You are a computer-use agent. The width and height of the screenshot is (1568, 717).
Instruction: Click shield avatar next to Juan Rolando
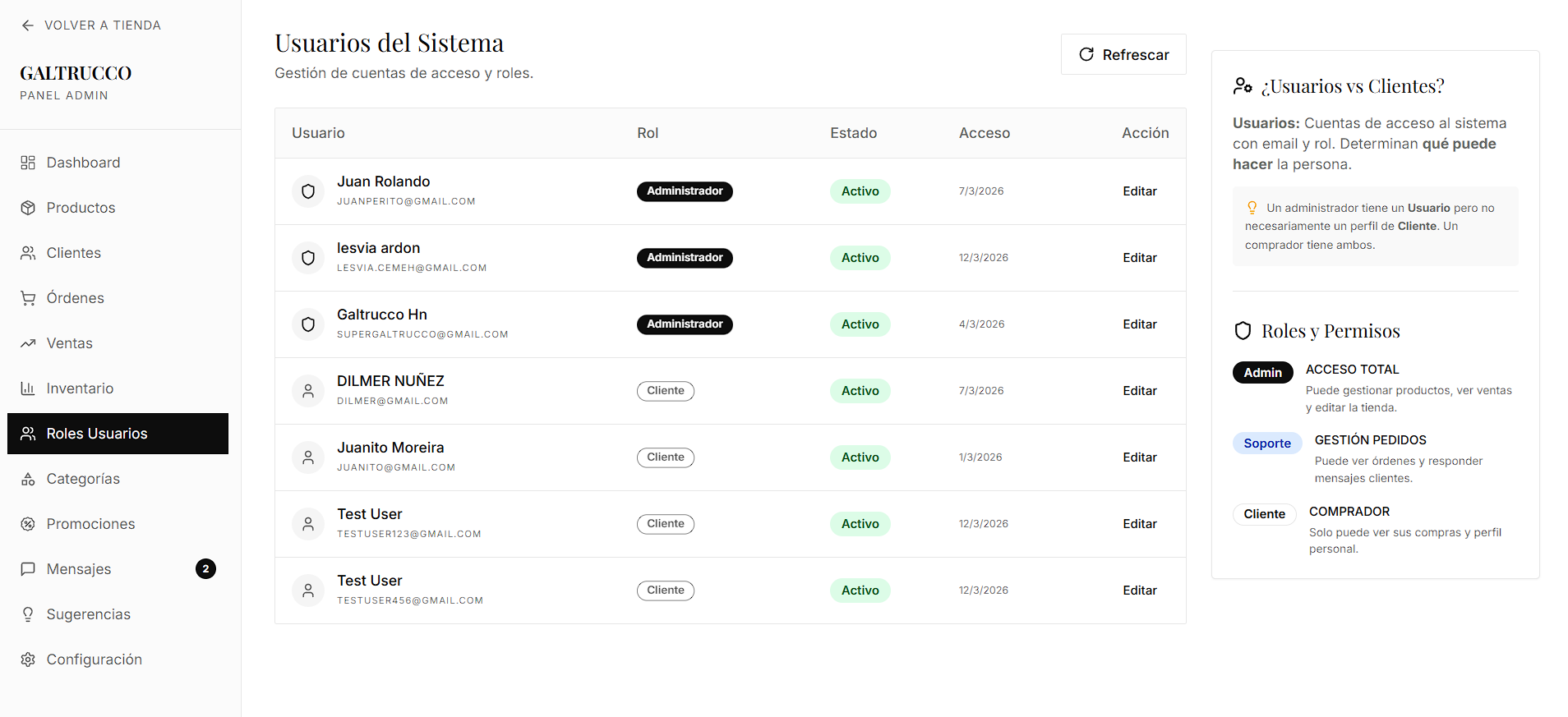(308, 191)
